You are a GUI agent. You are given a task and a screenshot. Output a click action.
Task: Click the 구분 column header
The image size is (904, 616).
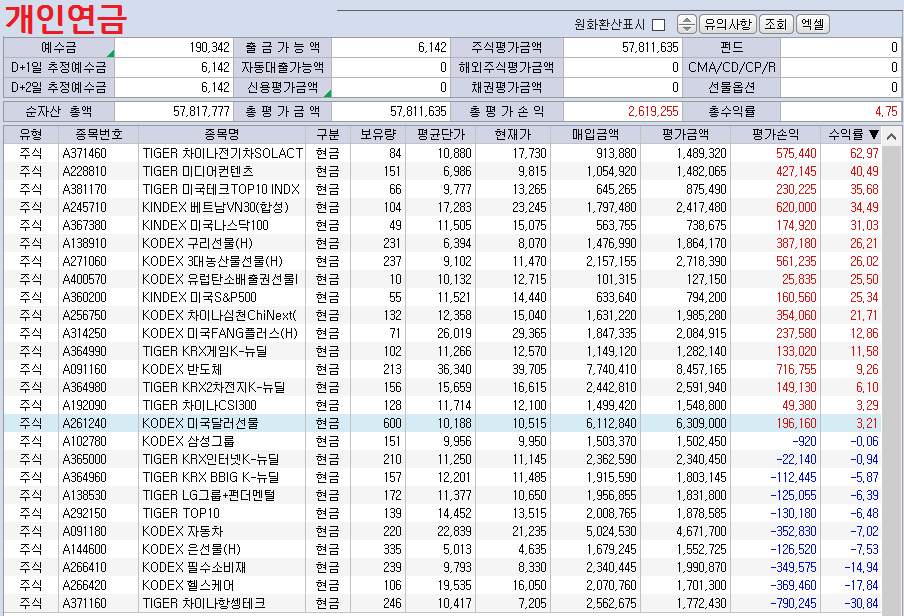pyautogui.click(x=327, y=134)
